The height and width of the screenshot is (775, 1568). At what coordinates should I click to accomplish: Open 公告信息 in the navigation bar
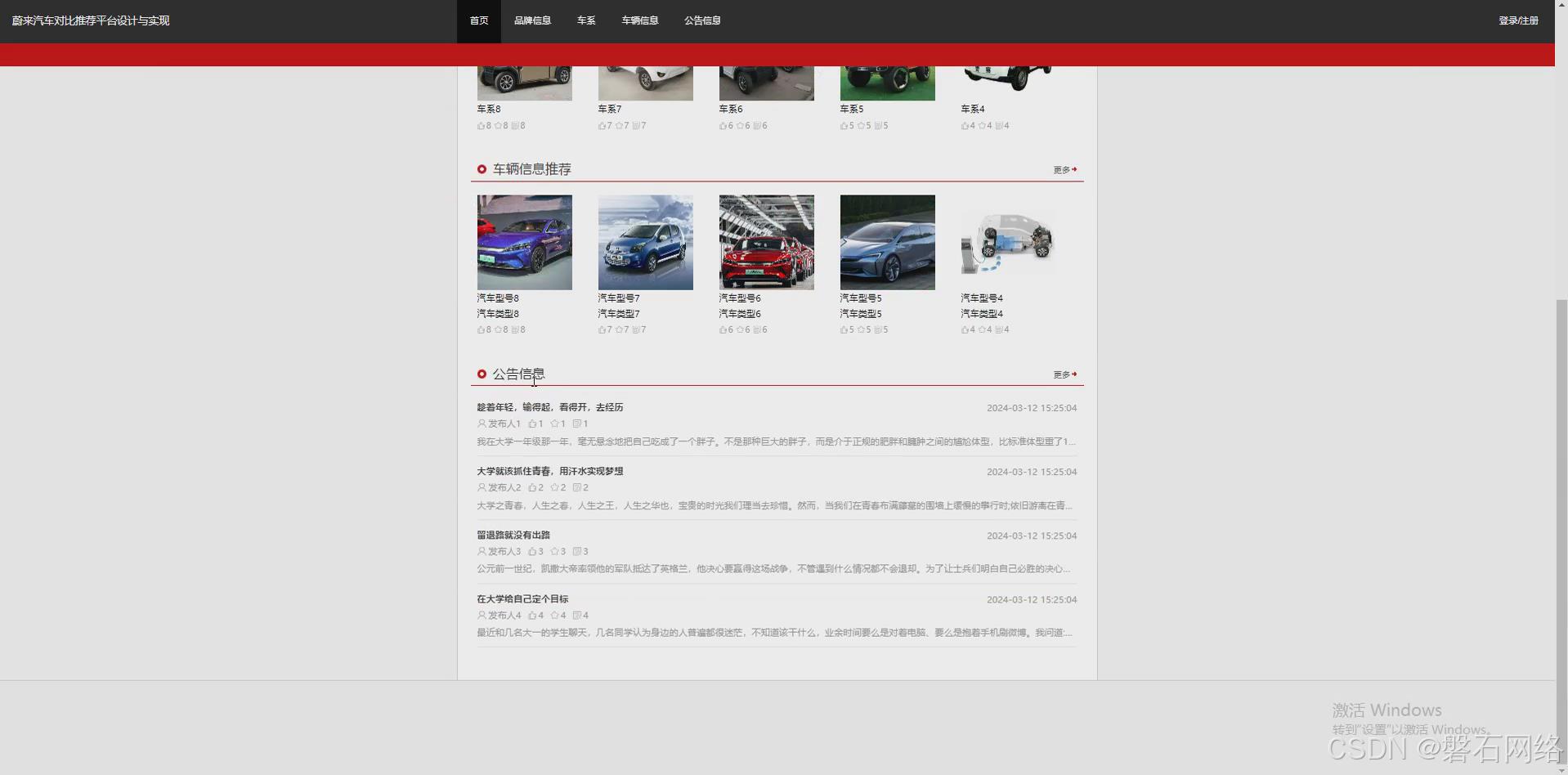pos(702,20)
